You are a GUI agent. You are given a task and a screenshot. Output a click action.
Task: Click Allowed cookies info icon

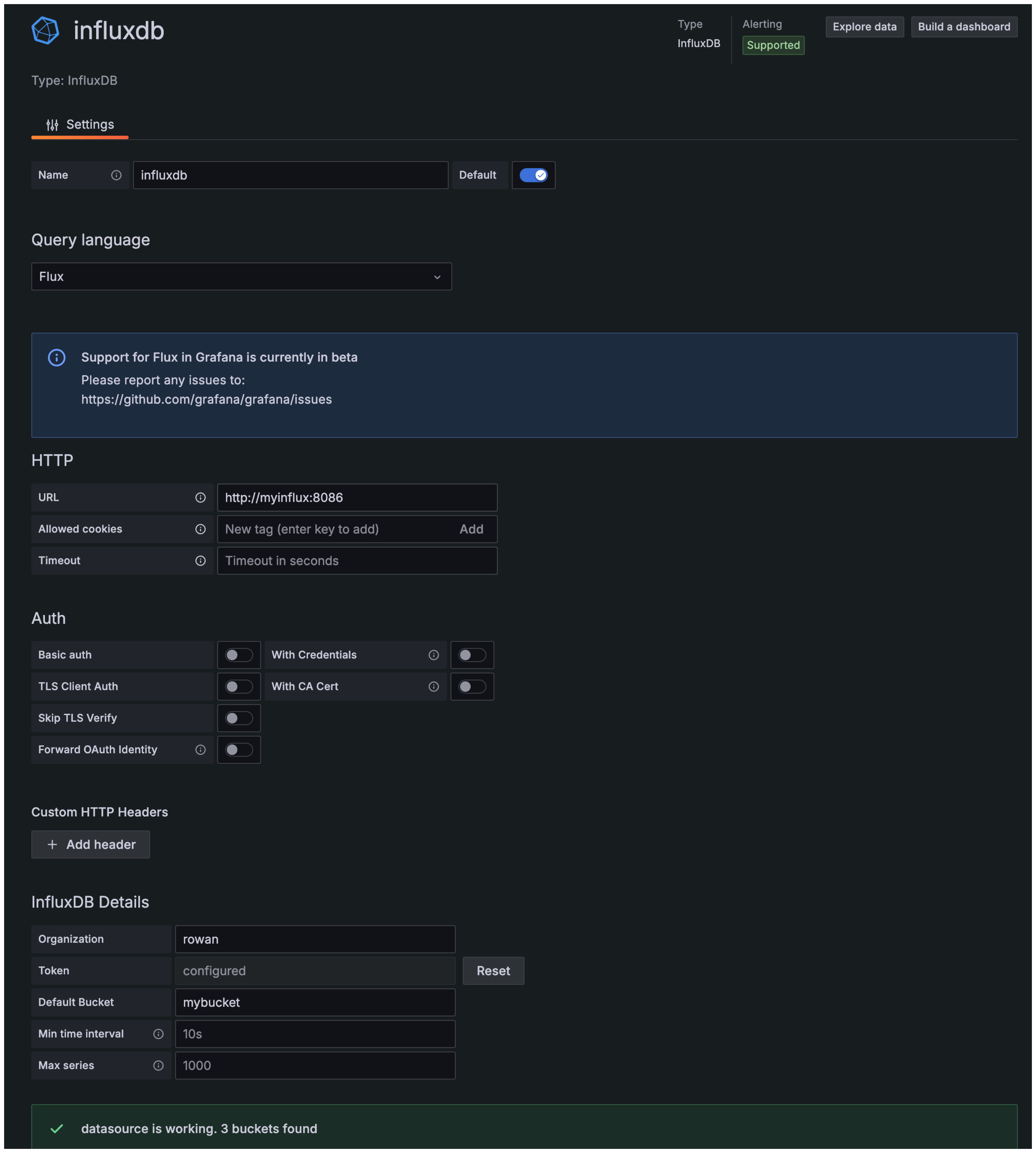pos(200,529)
